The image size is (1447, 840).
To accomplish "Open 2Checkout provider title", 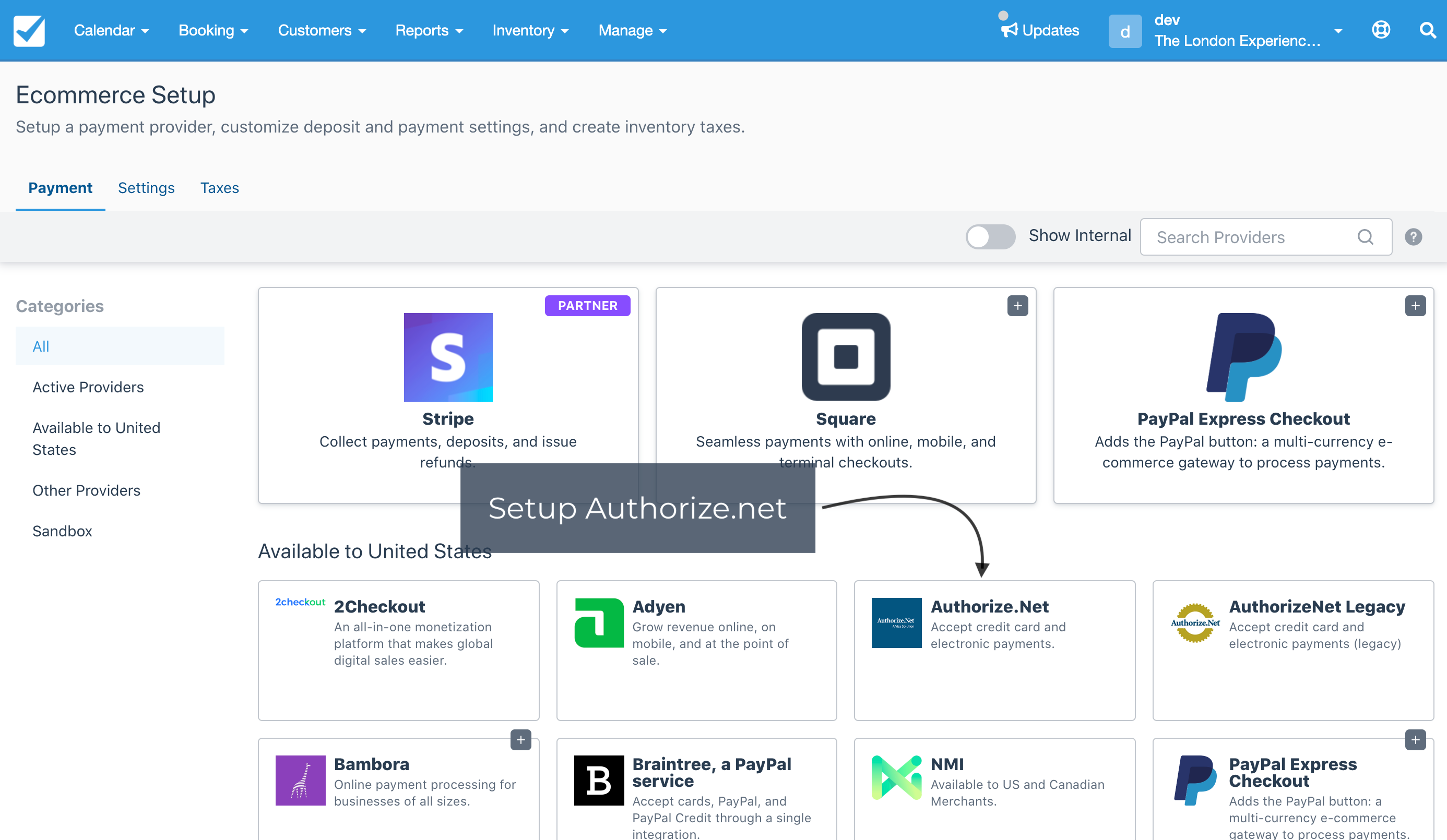I will click(x=379, y=606).
